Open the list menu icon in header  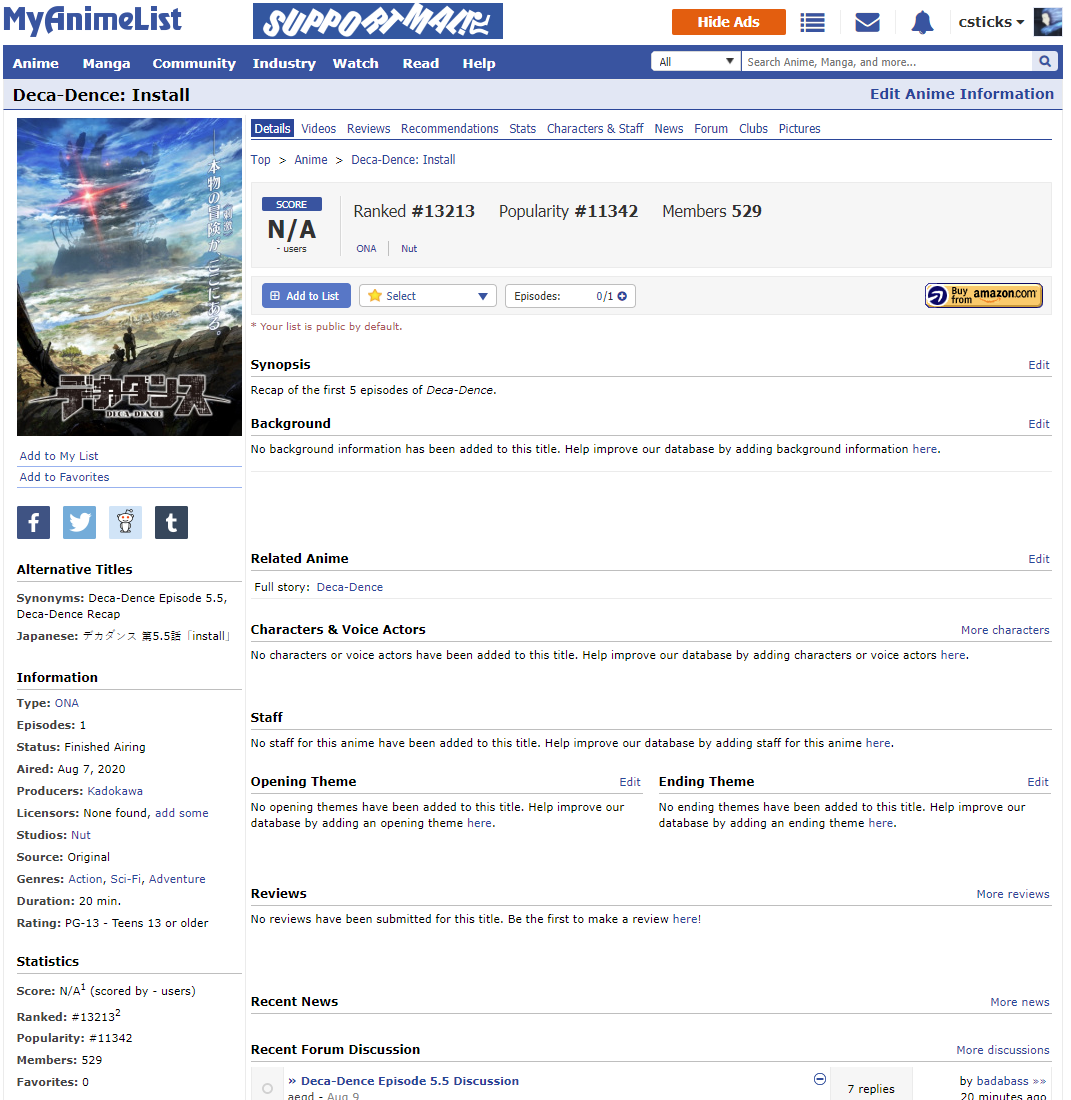pos(812,22)
